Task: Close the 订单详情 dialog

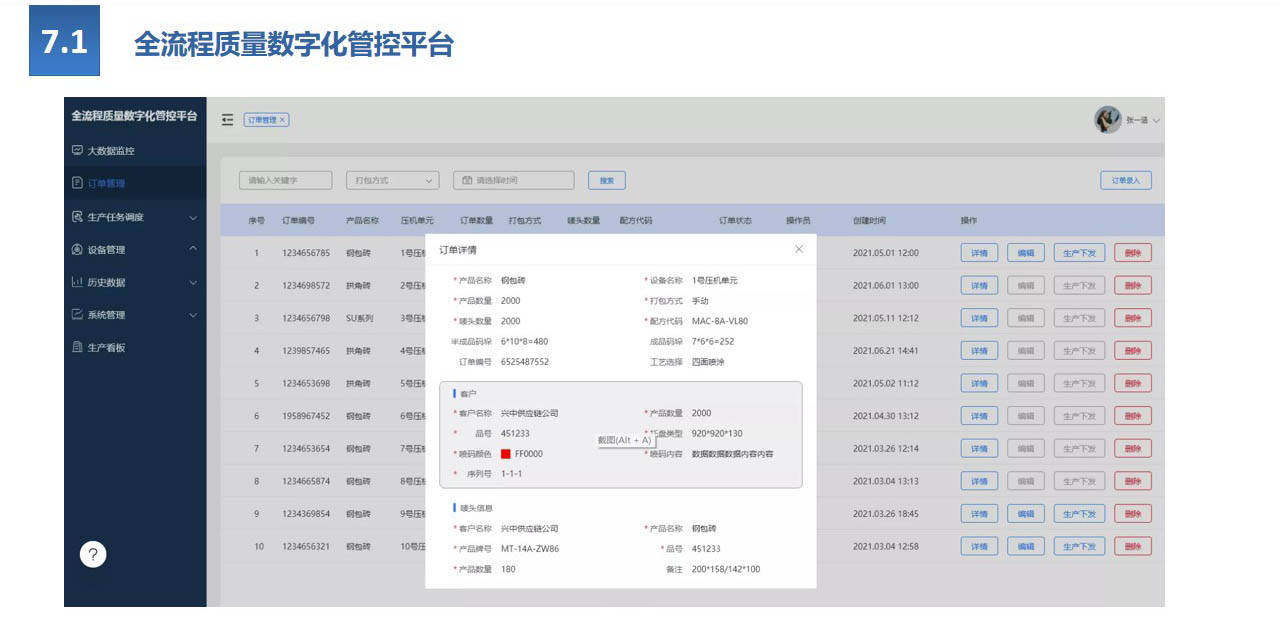Action: (x=798, y=249)
